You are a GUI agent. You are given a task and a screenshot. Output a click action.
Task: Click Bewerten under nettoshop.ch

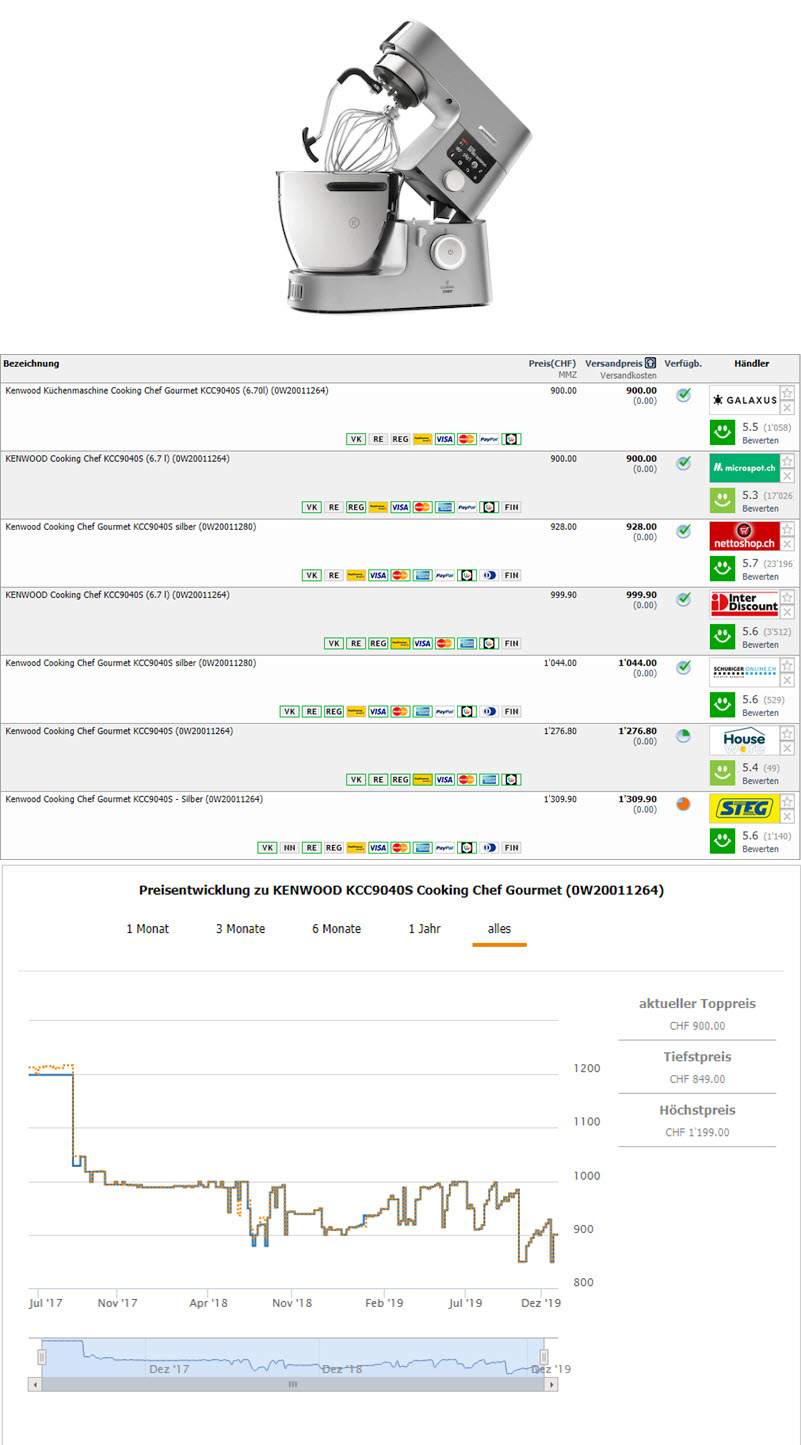pos(760,577)
